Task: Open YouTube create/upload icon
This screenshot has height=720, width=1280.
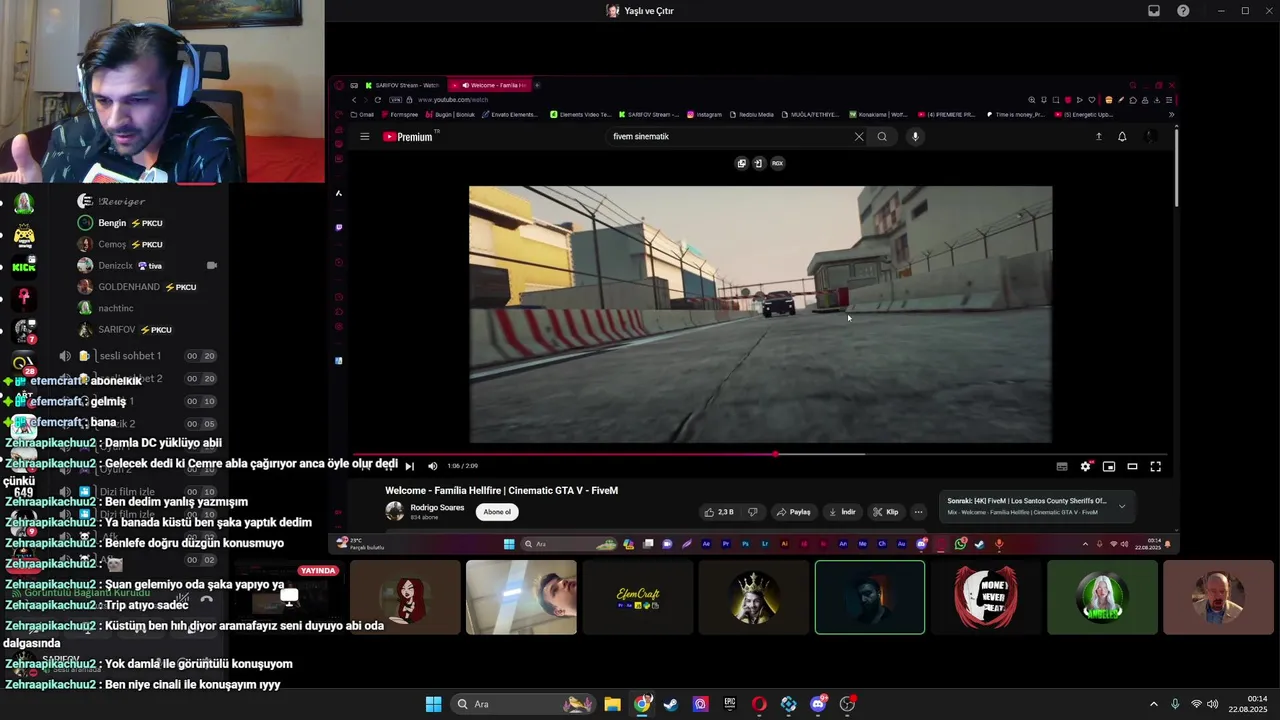Action: (1098, 137)
